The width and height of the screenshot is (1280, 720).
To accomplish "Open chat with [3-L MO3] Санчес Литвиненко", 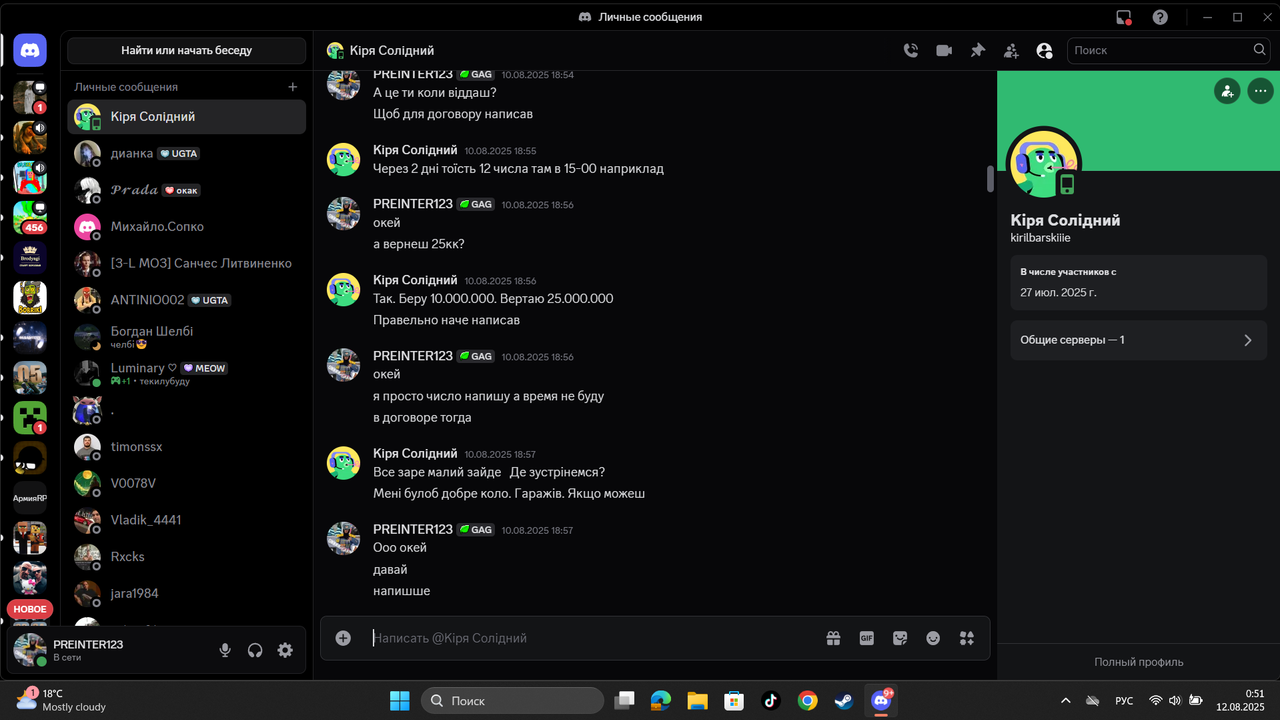I will tap(187, 263).
